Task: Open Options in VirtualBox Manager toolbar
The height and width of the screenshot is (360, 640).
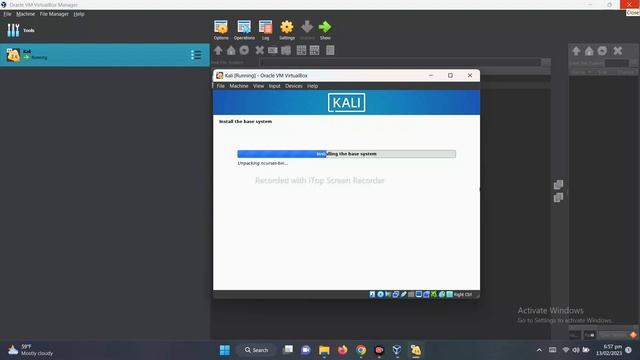Action: (221, 30)
